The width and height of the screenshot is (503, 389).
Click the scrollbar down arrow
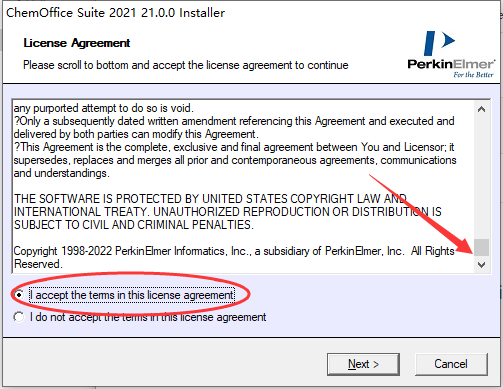481,265
